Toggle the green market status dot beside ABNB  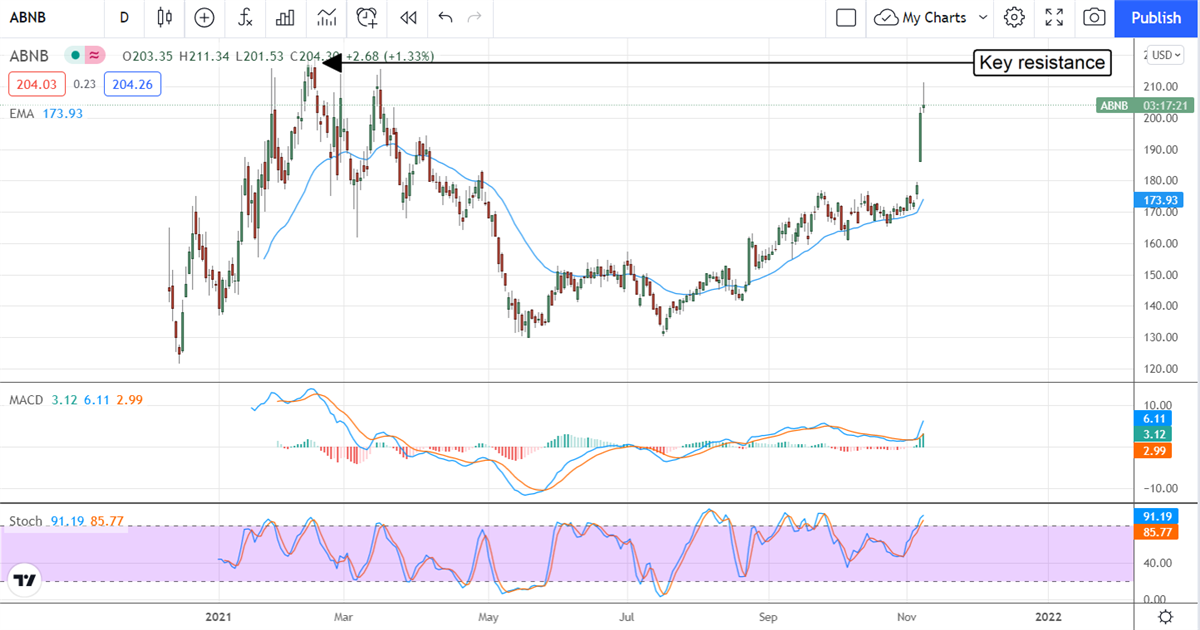click(75, 56)
